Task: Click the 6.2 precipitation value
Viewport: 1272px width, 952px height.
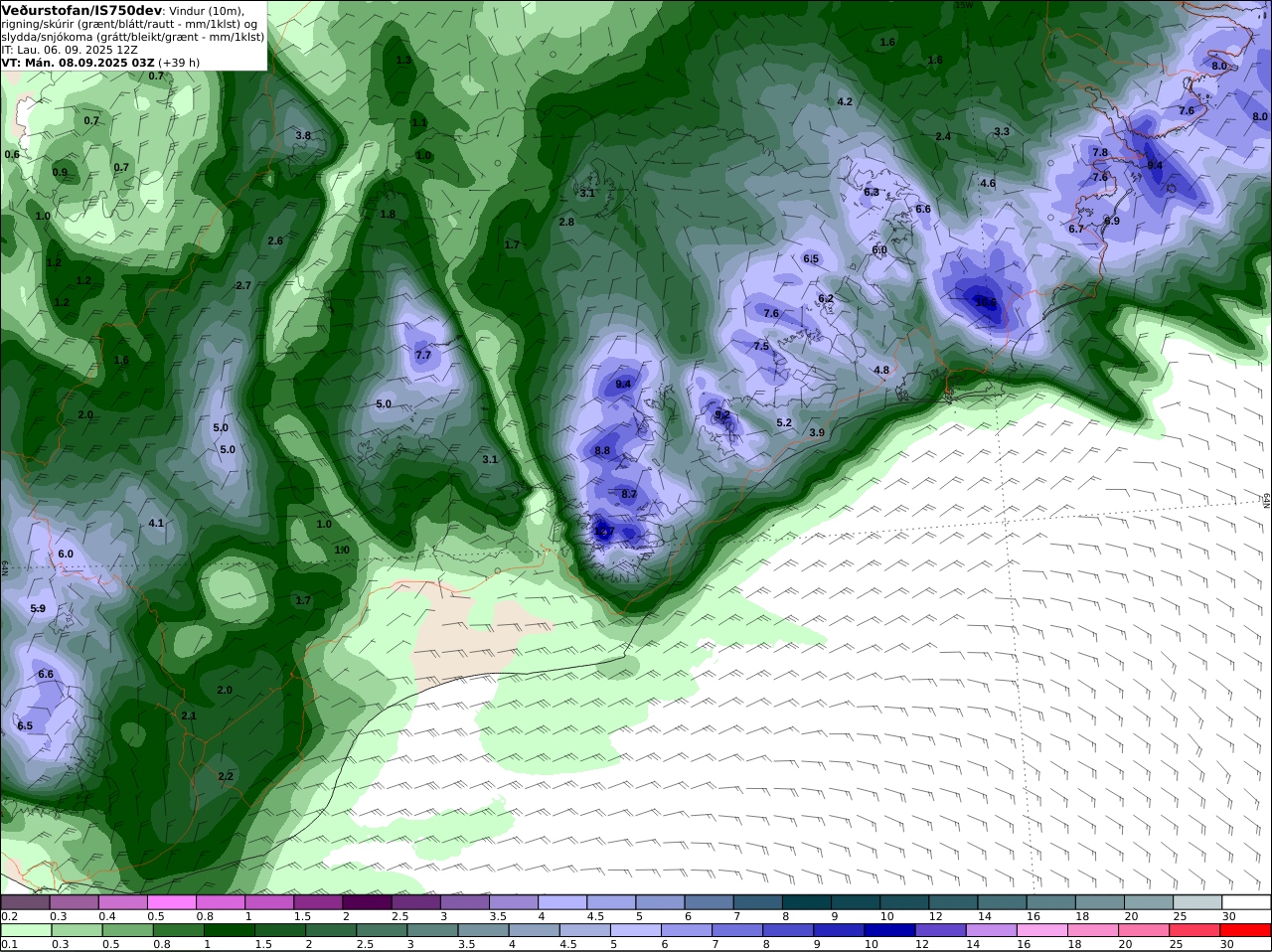Action: click(826, 299)
